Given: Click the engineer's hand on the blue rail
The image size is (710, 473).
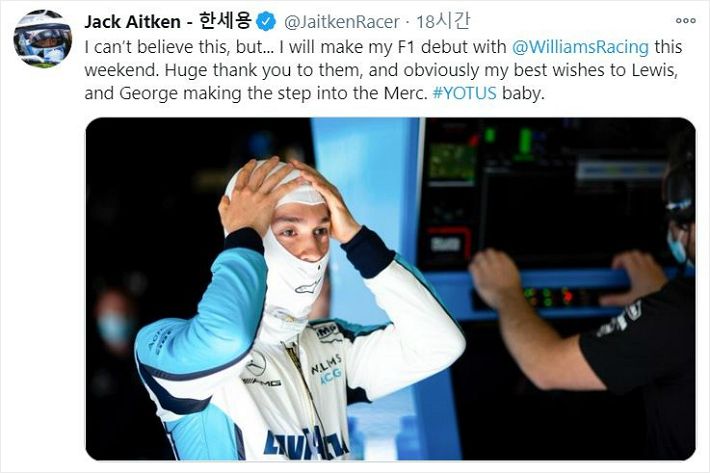Looking at the screenshot, I should [x=496, y=275].
